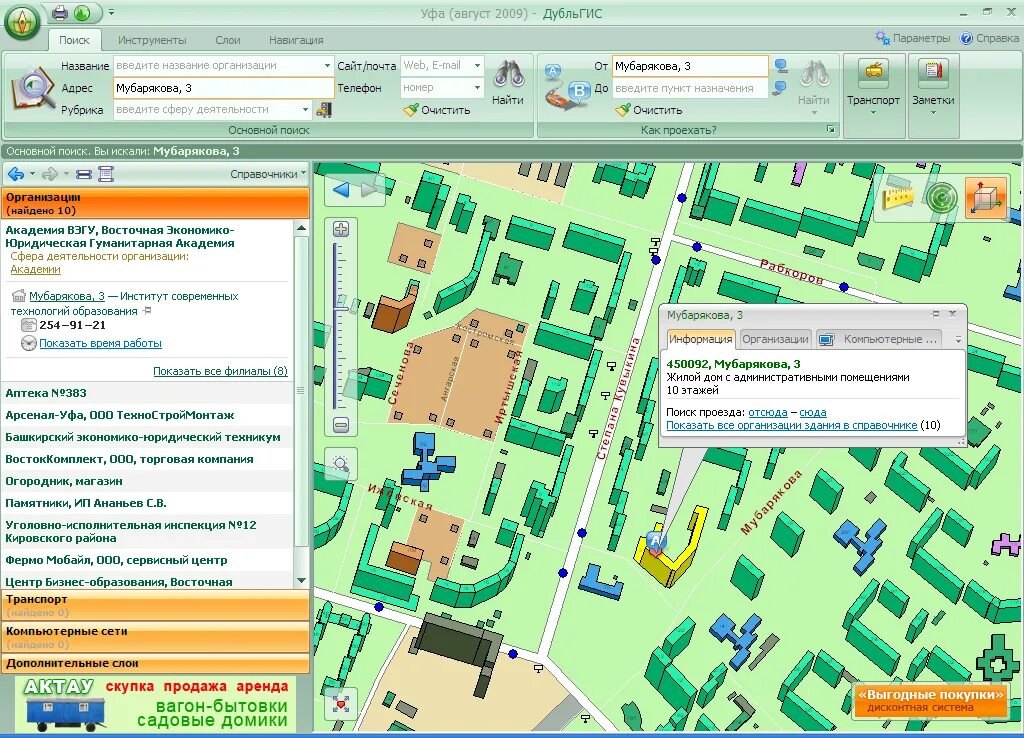Switch to the Навигация ribbon tab
The image size is (1024, 738).
[296, 40]
